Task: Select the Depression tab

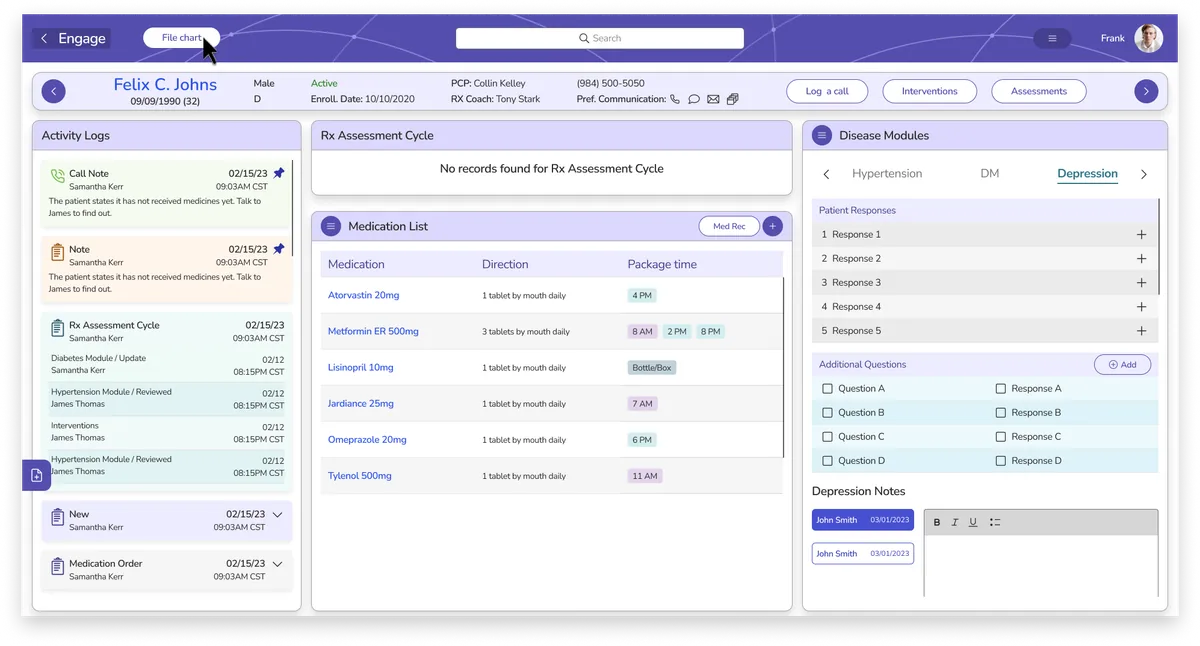Action: (x=1087, y=174)
